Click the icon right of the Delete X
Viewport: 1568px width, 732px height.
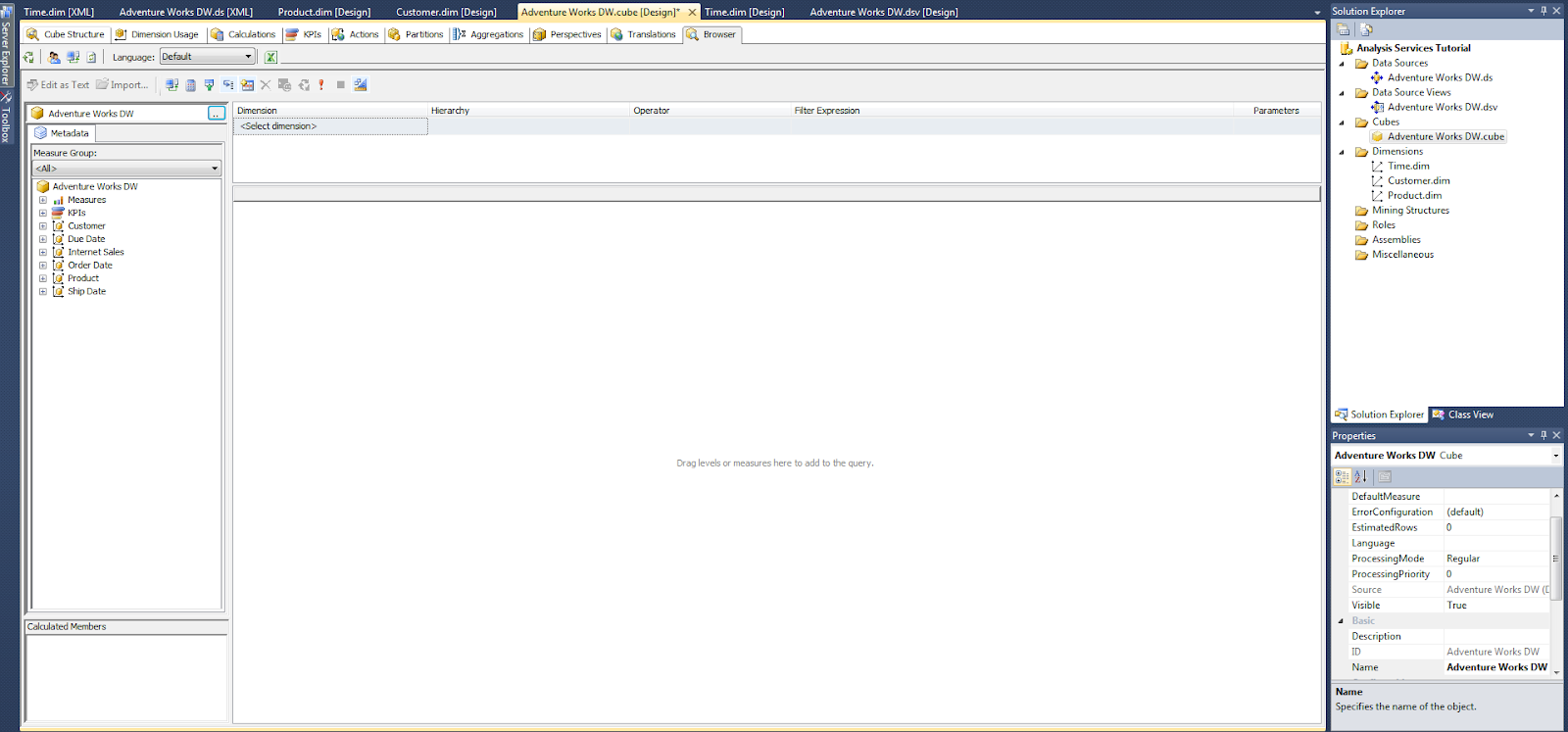tap(284, 85)
